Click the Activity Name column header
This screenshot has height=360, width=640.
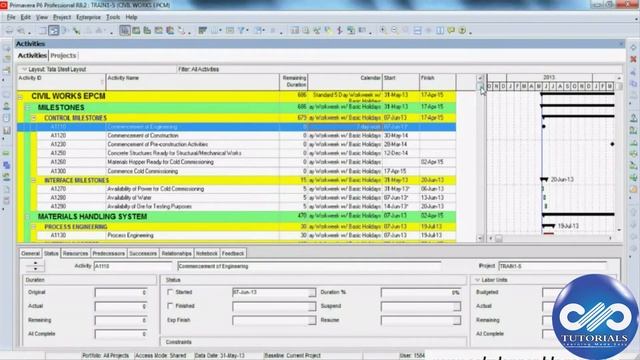(x=193, y=82)
